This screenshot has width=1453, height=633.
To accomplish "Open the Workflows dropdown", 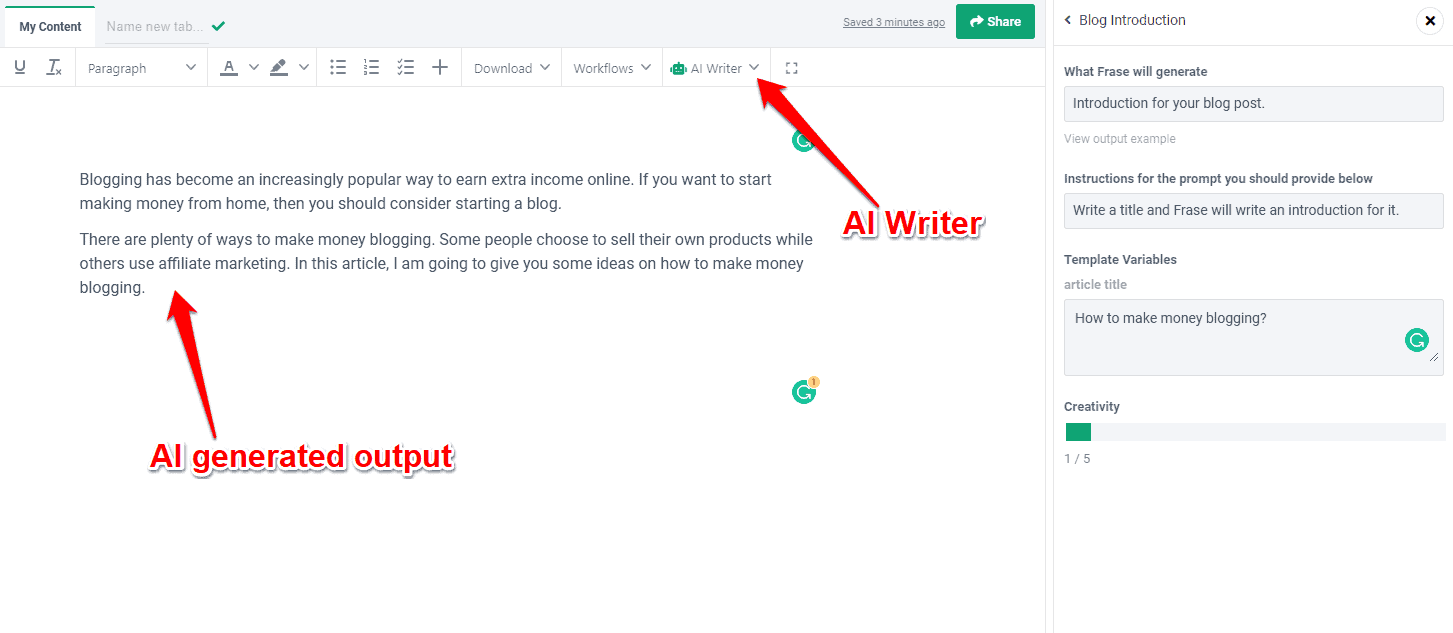I will [611, 68].
